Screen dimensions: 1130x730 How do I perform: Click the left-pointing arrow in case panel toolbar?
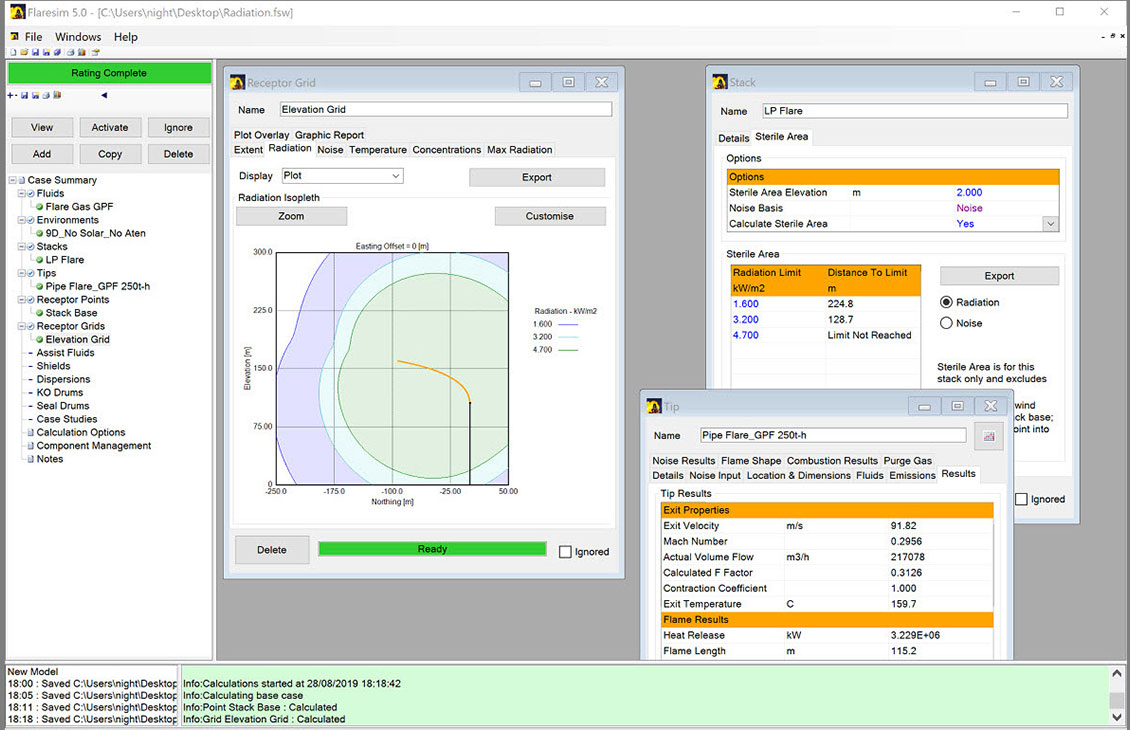[104, 95]
